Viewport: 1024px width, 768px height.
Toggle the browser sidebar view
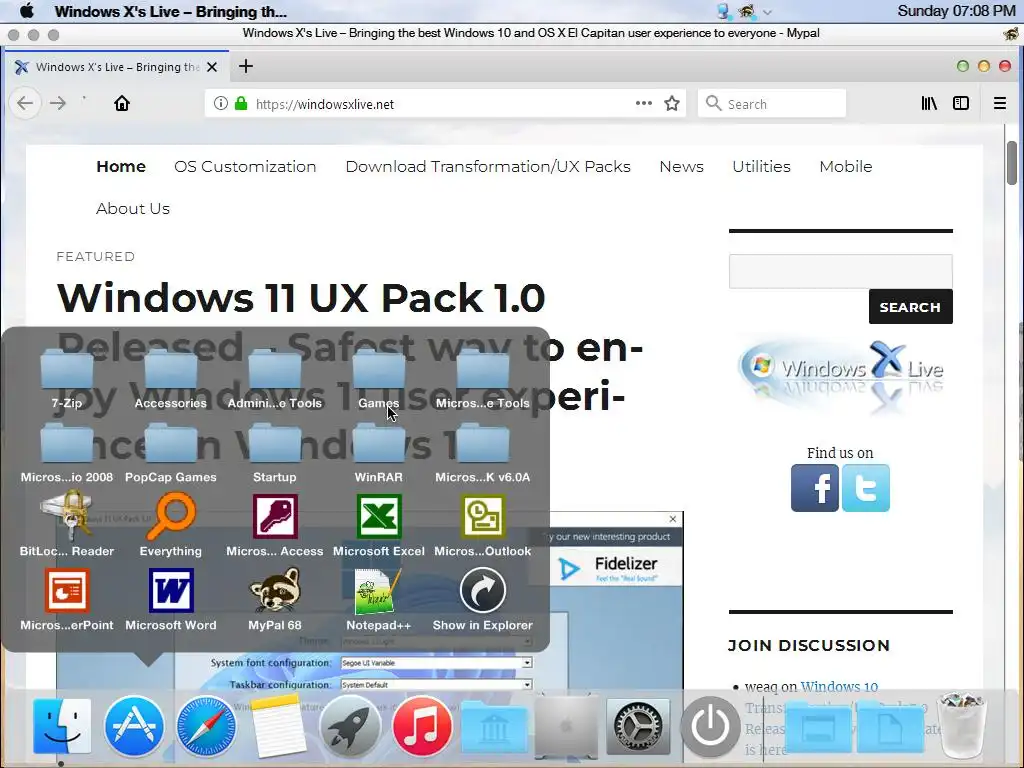click(961, 103)
